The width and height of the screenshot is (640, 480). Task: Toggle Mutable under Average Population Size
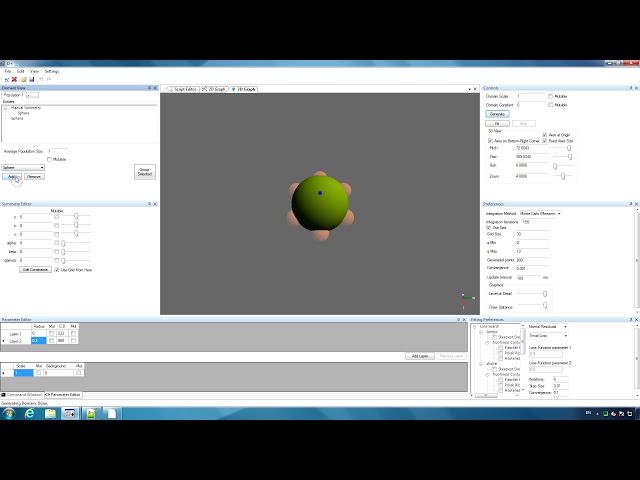[49, 159]
